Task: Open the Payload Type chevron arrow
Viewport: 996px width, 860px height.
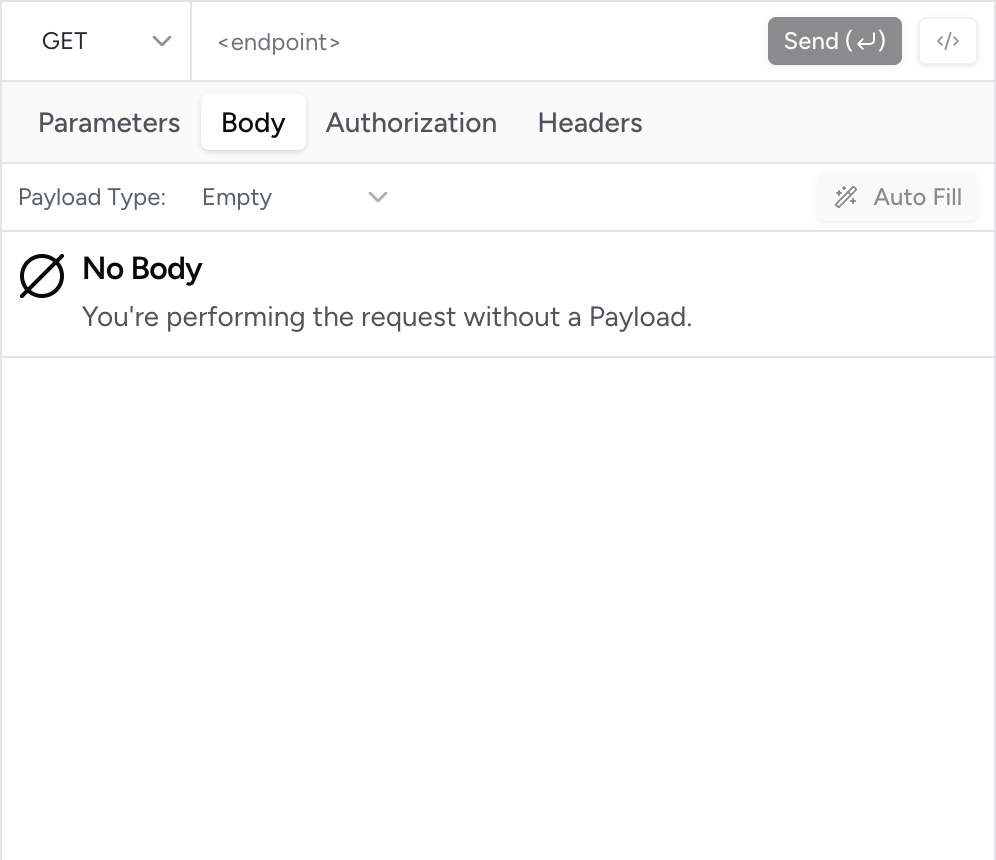Action: pyautogui.click(x=378, y=197)
